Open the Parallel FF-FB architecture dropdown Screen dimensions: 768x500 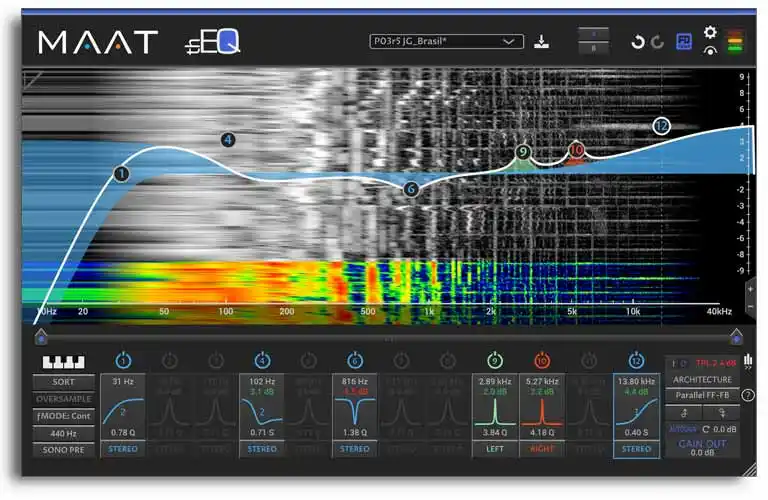coord(702,395)
